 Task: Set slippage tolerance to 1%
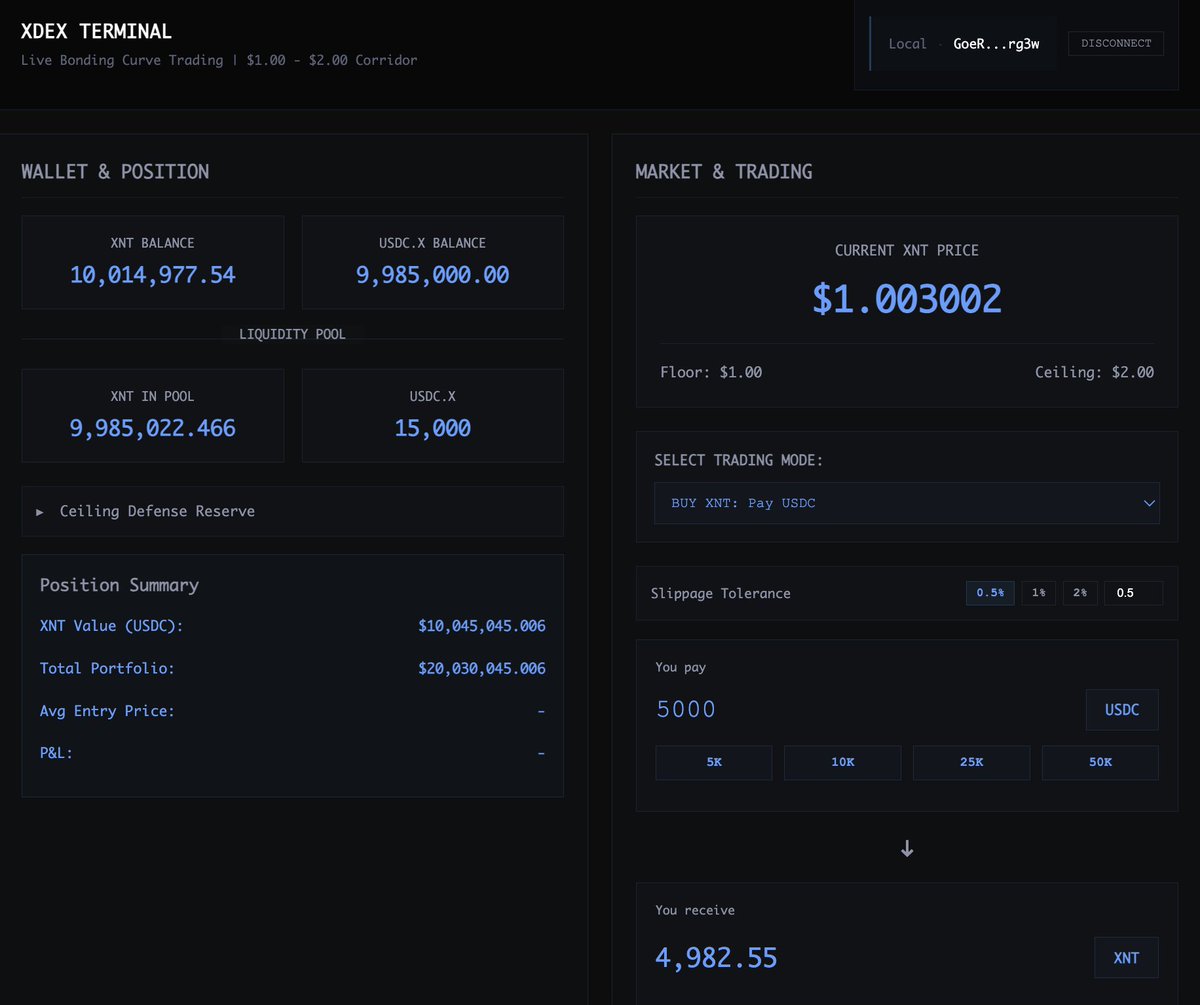tap(1038, 593)
